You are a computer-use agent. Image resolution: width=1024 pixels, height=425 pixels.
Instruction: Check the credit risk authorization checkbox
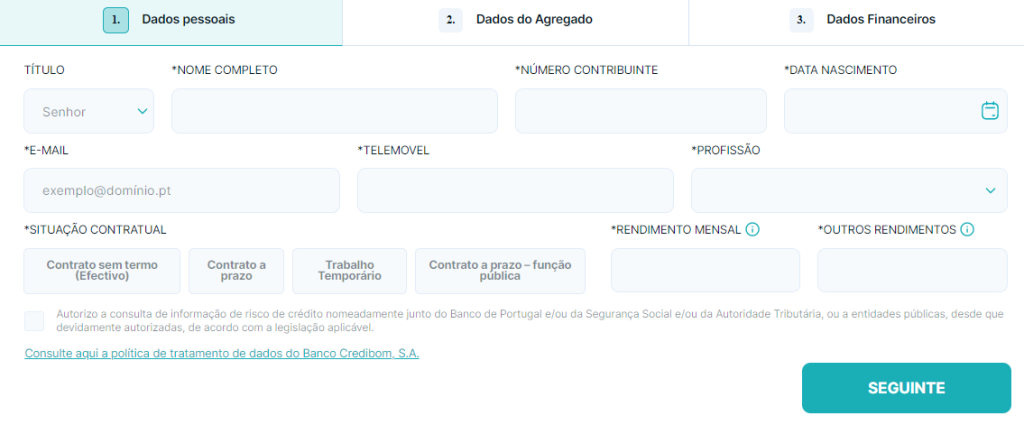[34, 321]
